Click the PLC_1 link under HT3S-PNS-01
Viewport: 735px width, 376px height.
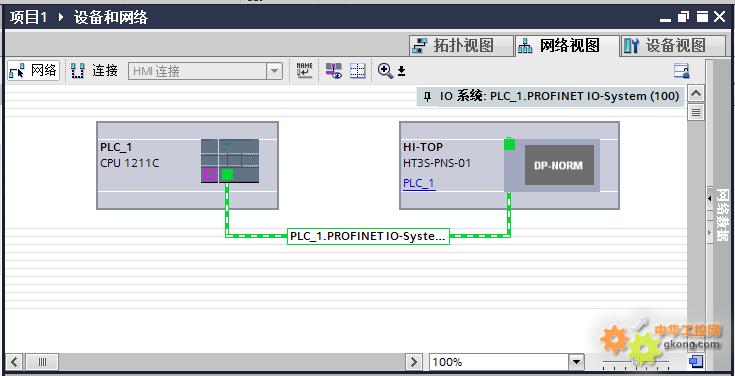pyautogui.click(x=419, y=183)
